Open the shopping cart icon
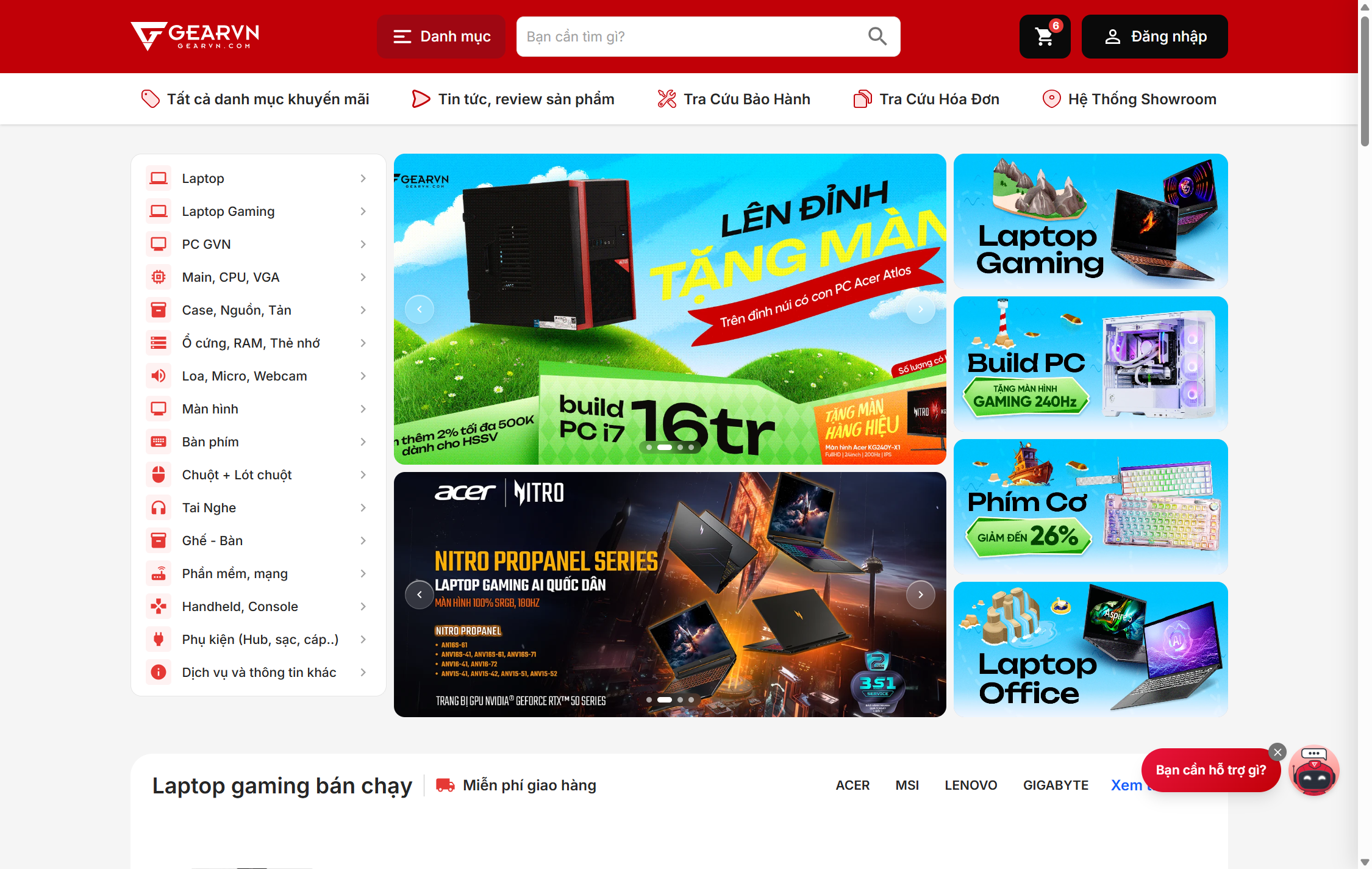 (1045, 37)
